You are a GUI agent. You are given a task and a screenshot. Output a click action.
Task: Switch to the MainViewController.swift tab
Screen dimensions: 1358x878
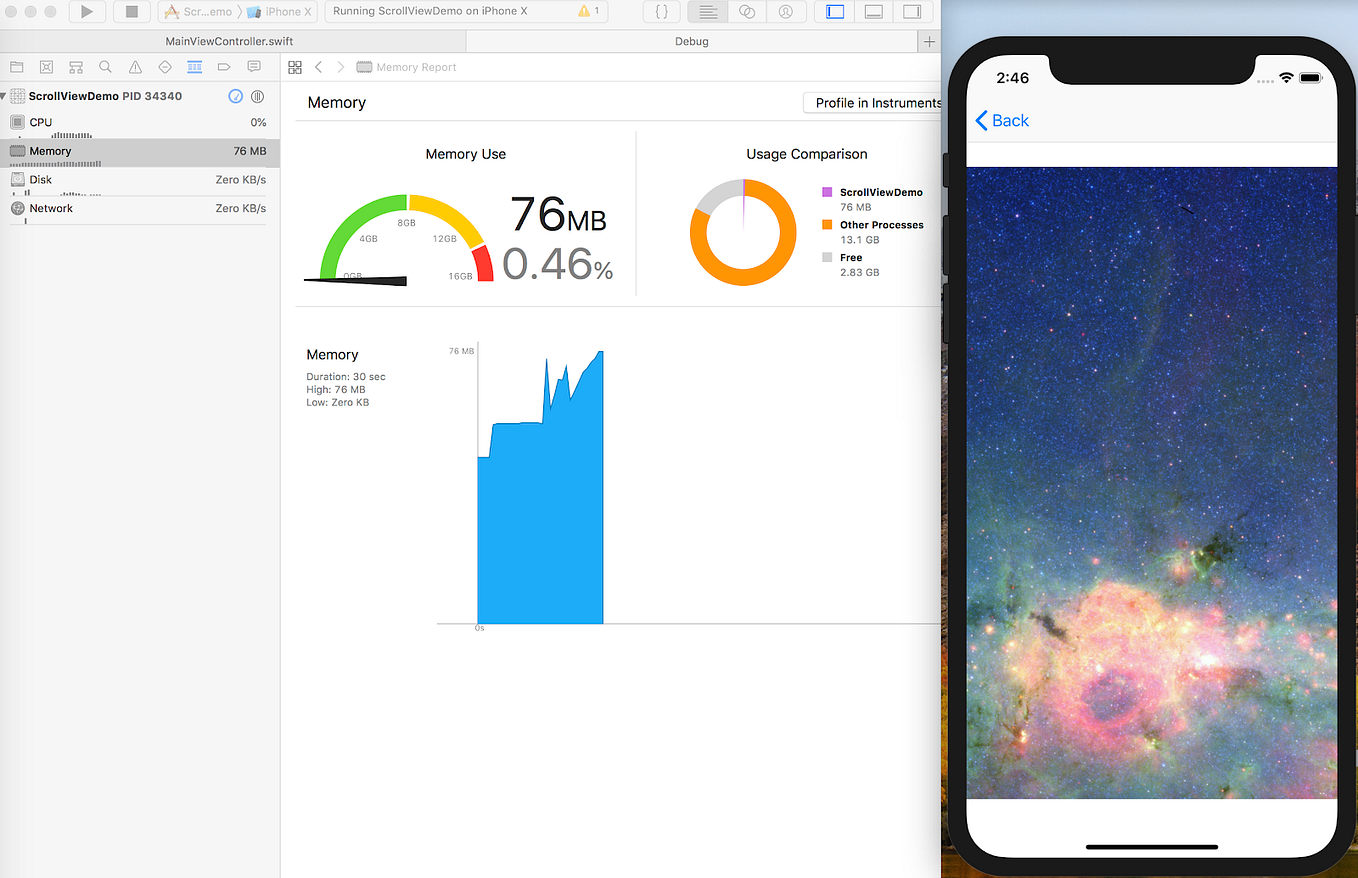232,41
